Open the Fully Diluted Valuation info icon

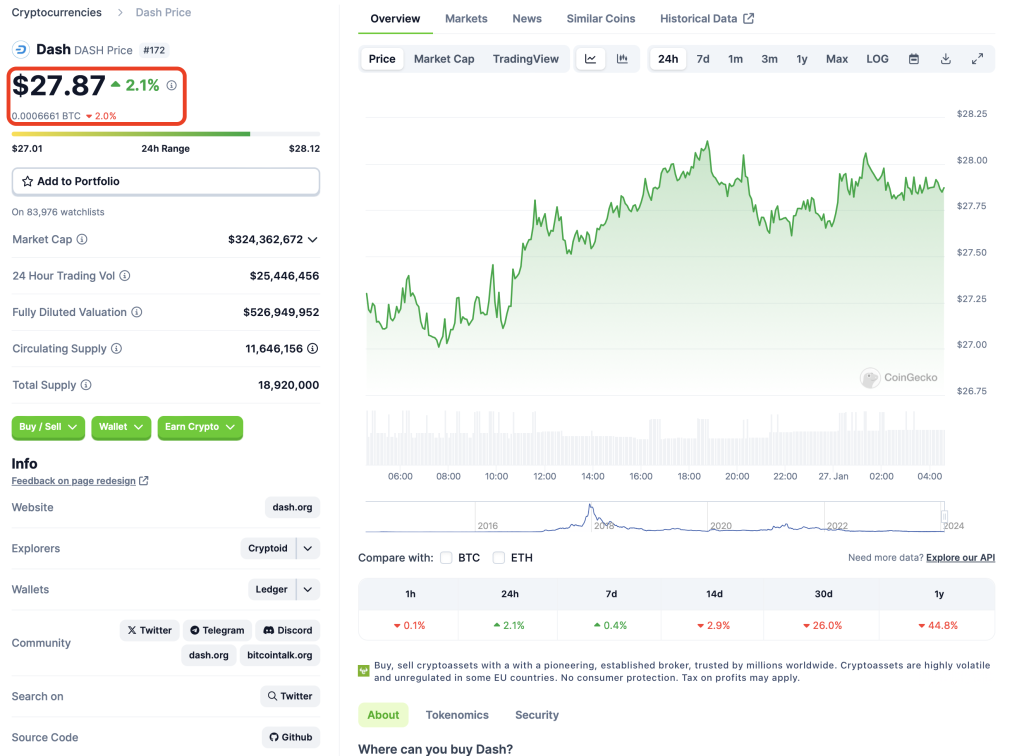pos(136,313)
